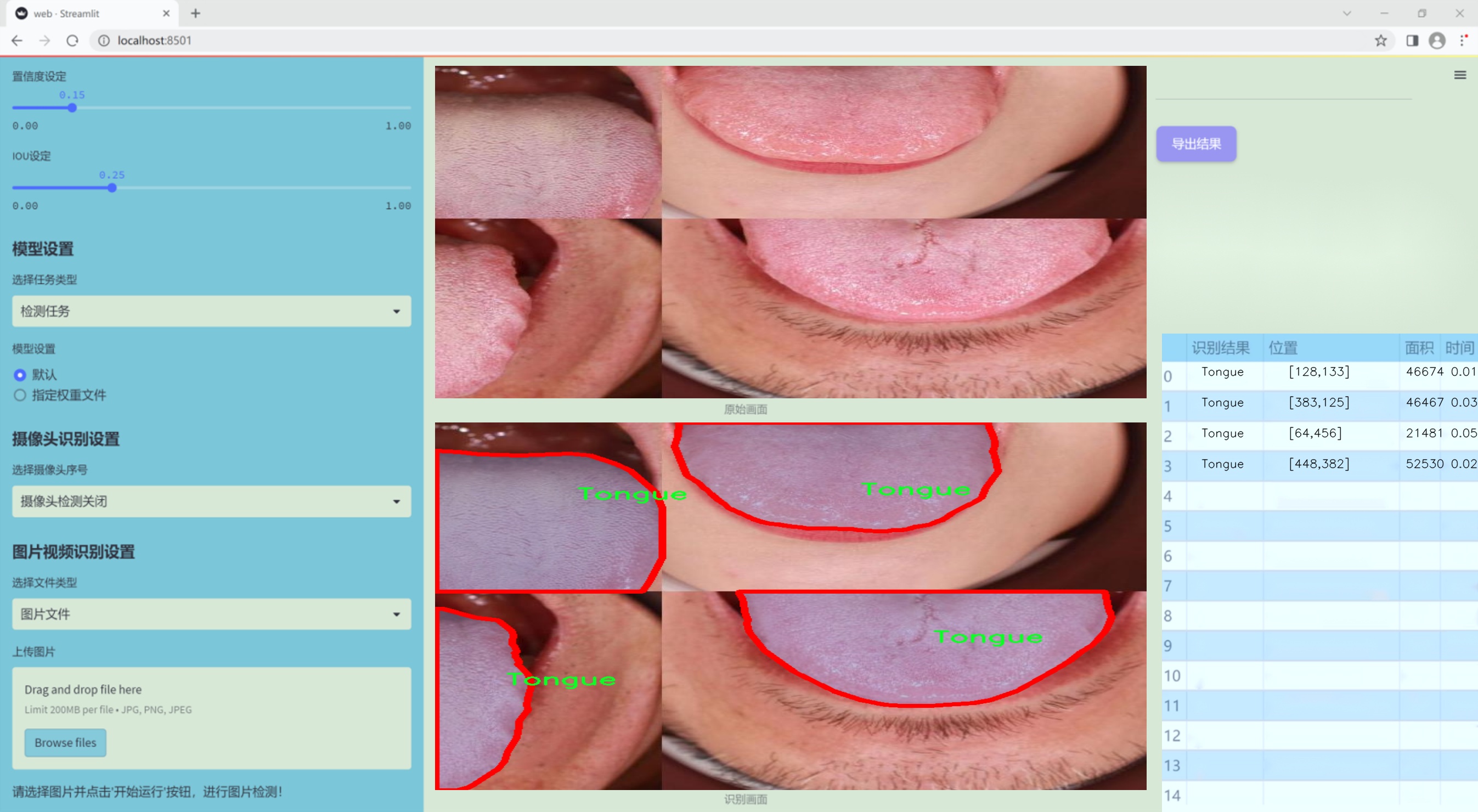Reload the localhost page

72,41
